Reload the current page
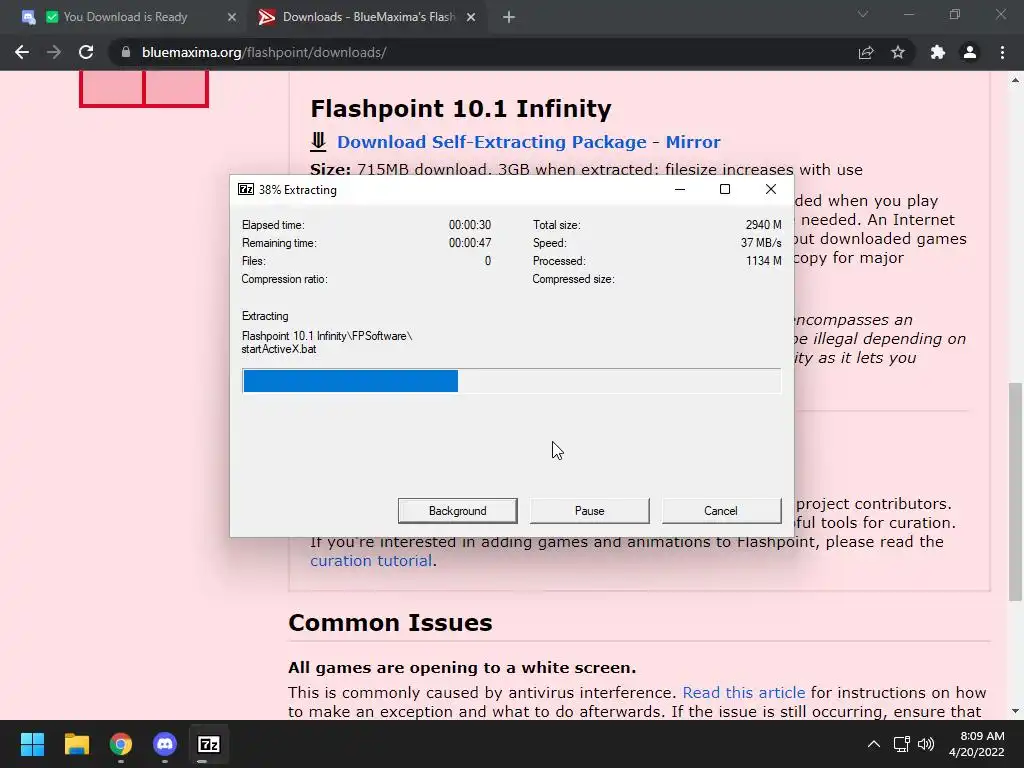Viewport: 1024px width, 768px height. [x=86, y=52]
